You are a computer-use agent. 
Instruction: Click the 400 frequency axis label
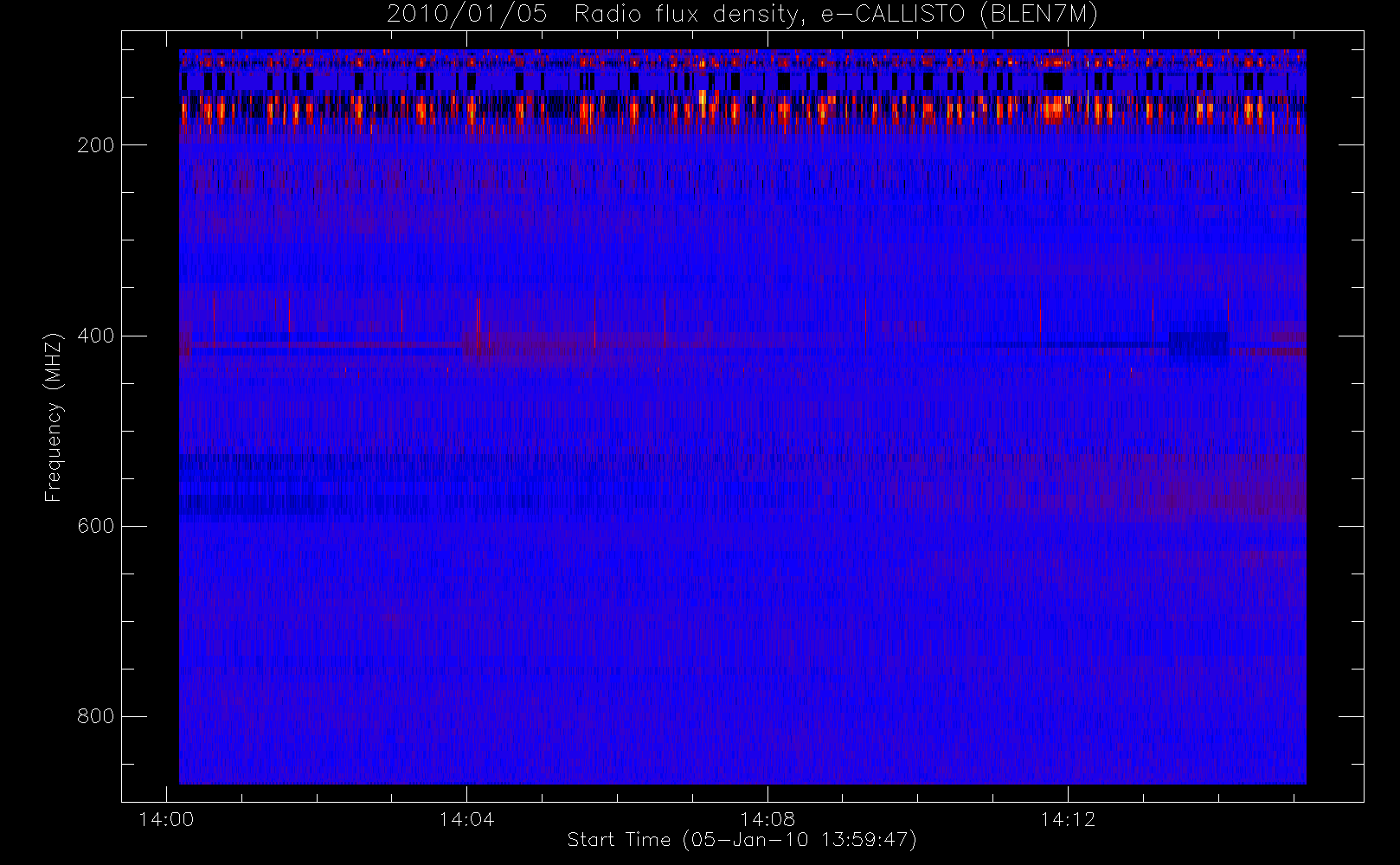coord(95,336)
